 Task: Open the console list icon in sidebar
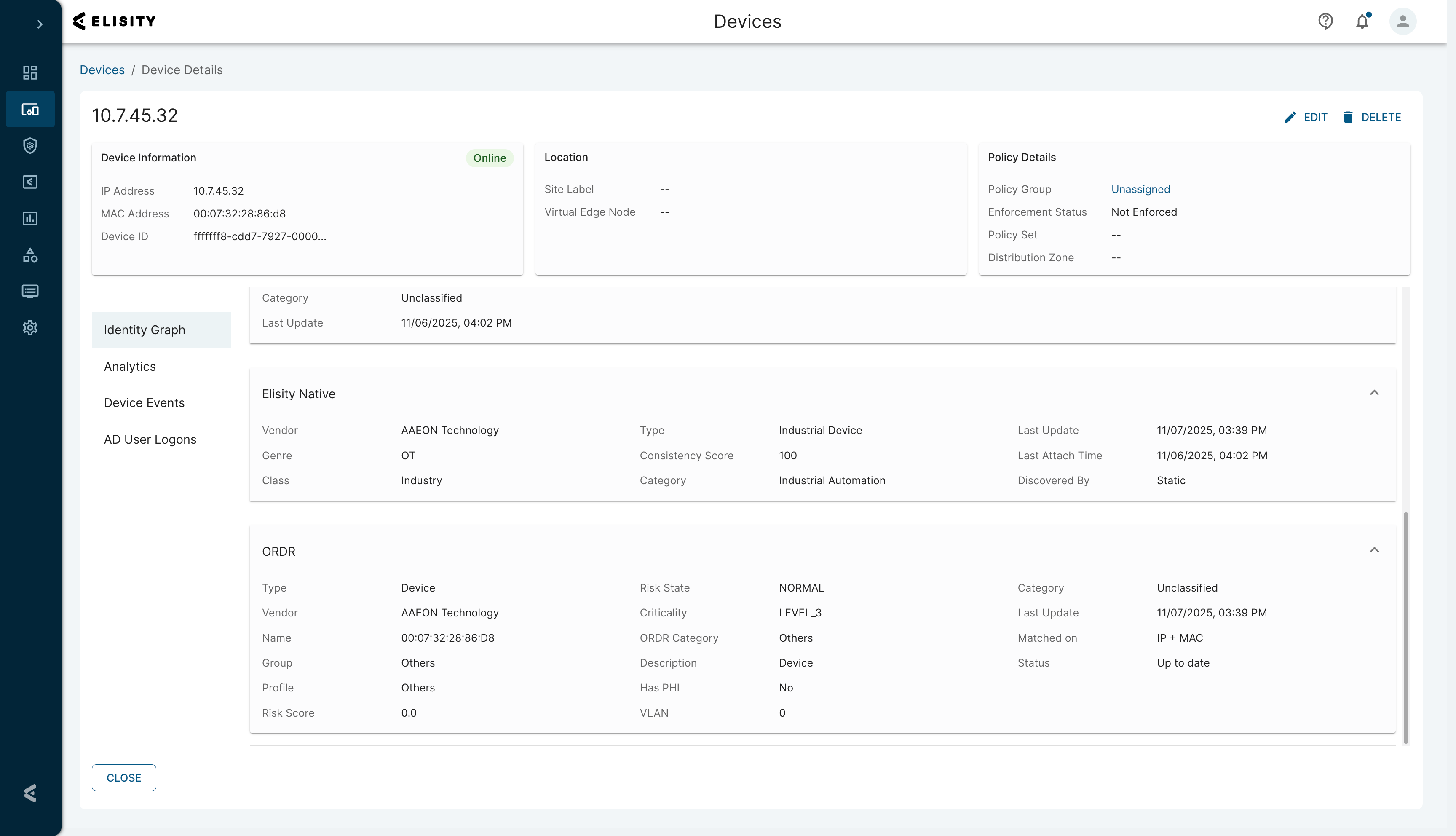[30, 291]
